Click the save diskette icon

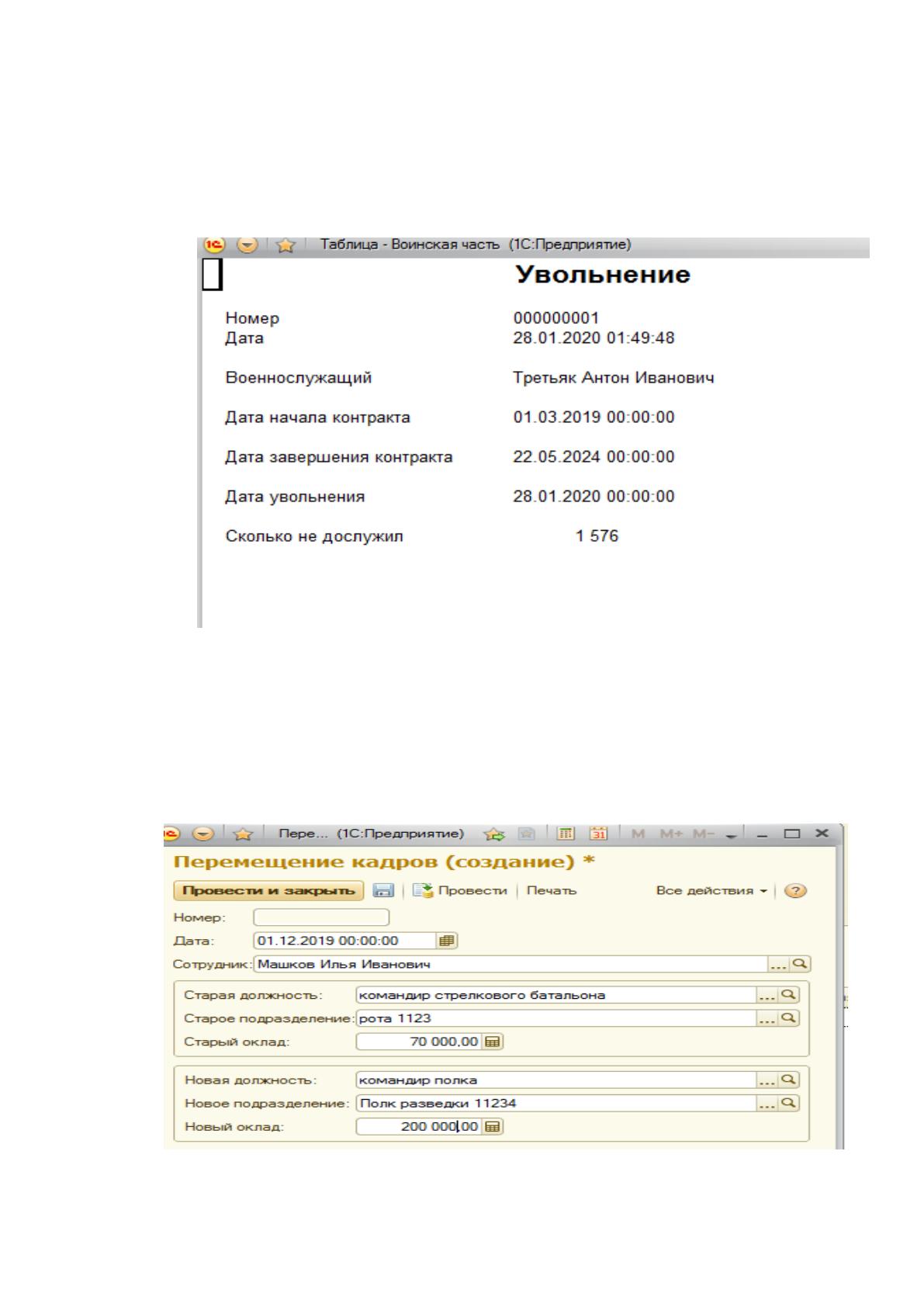click(x=383, y=891)
